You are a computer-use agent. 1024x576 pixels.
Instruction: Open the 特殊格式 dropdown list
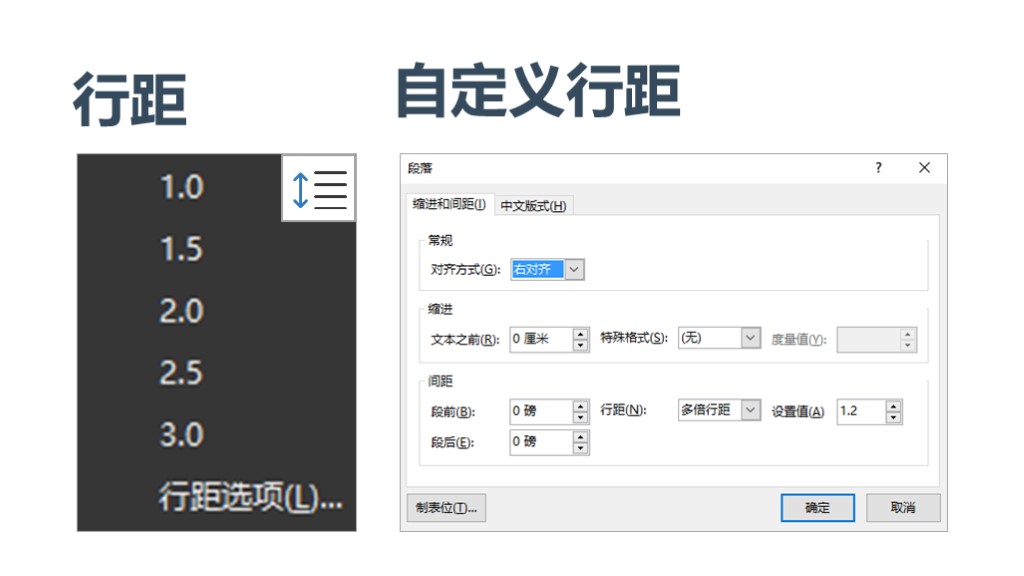(751, 338)
